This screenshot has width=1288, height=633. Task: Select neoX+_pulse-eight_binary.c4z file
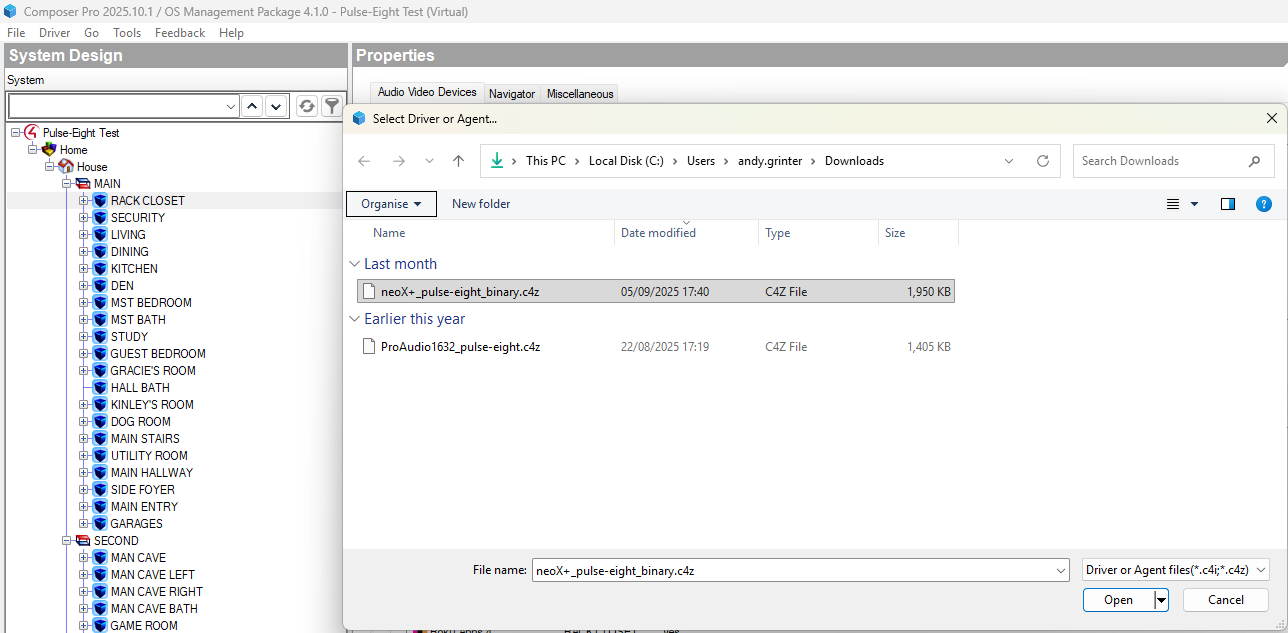pyautogui.click(x=655, y=292)
